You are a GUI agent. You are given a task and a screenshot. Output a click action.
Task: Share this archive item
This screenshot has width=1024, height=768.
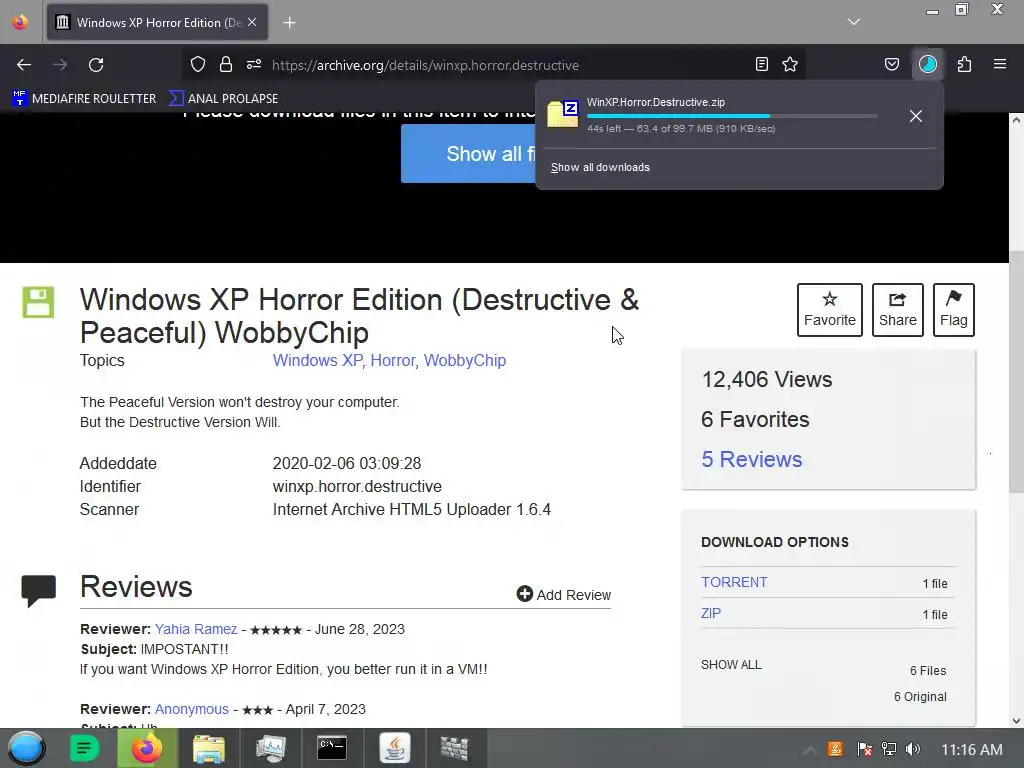pyautogui.click(x=898, y=310)
